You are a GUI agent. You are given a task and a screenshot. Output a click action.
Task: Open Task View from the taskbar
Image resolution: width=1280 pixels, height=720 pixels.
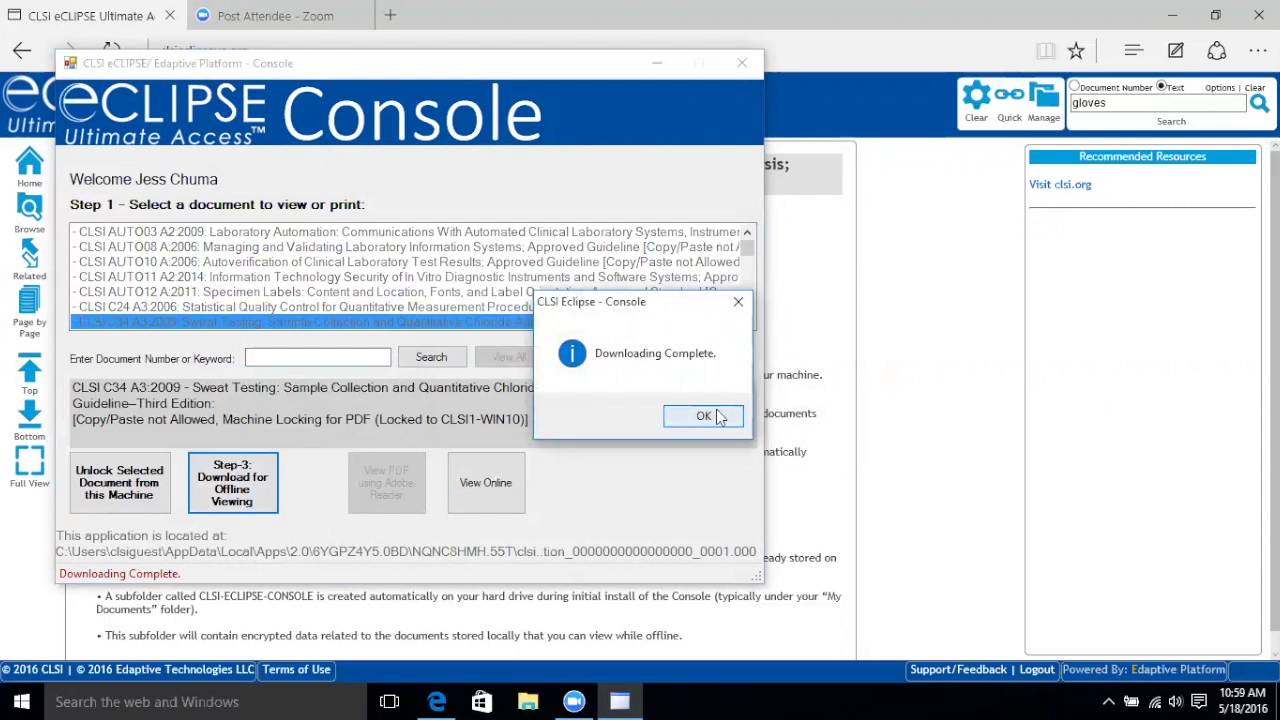pyautogui.click(x=390, y=702)
